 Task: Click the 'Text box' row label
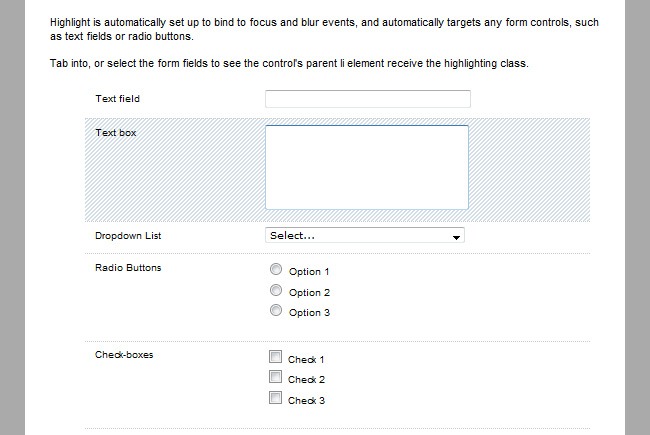[115, 132]
